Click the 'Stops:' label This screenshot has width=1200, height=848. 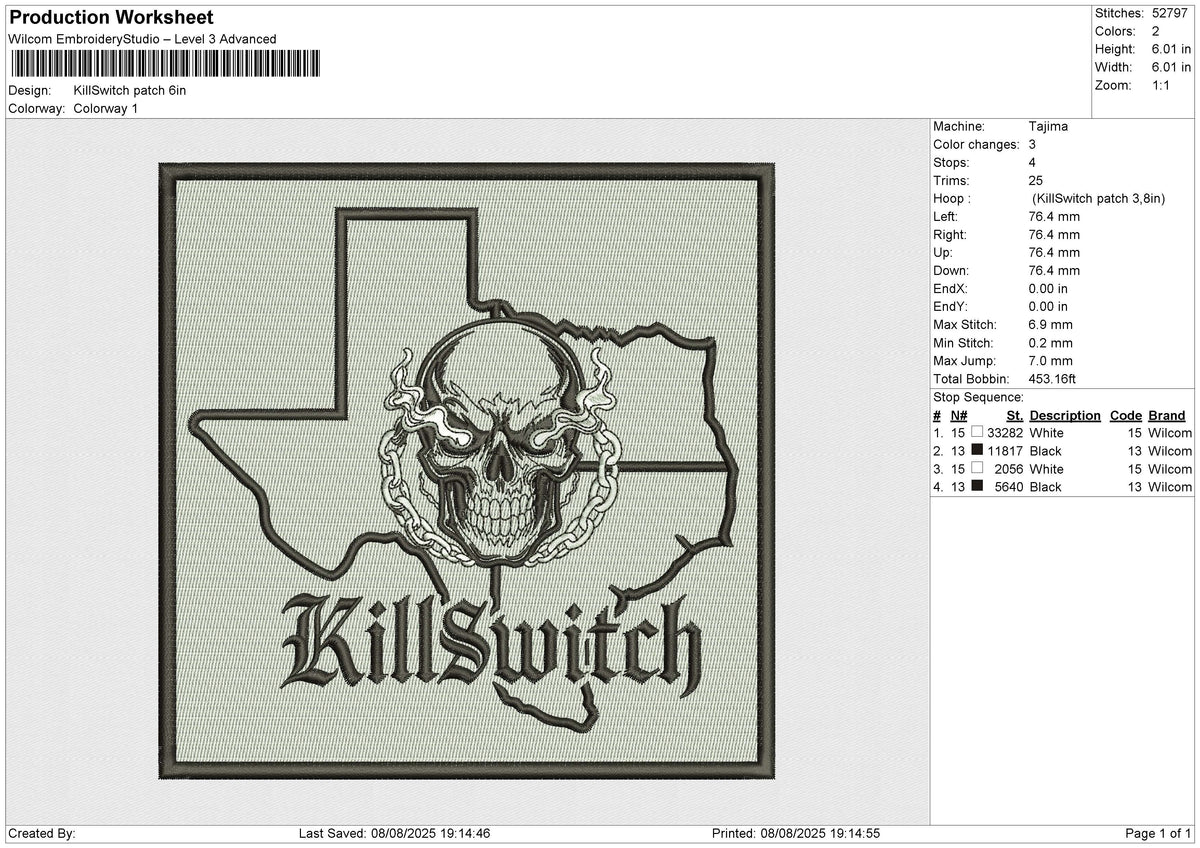[951, 162]
